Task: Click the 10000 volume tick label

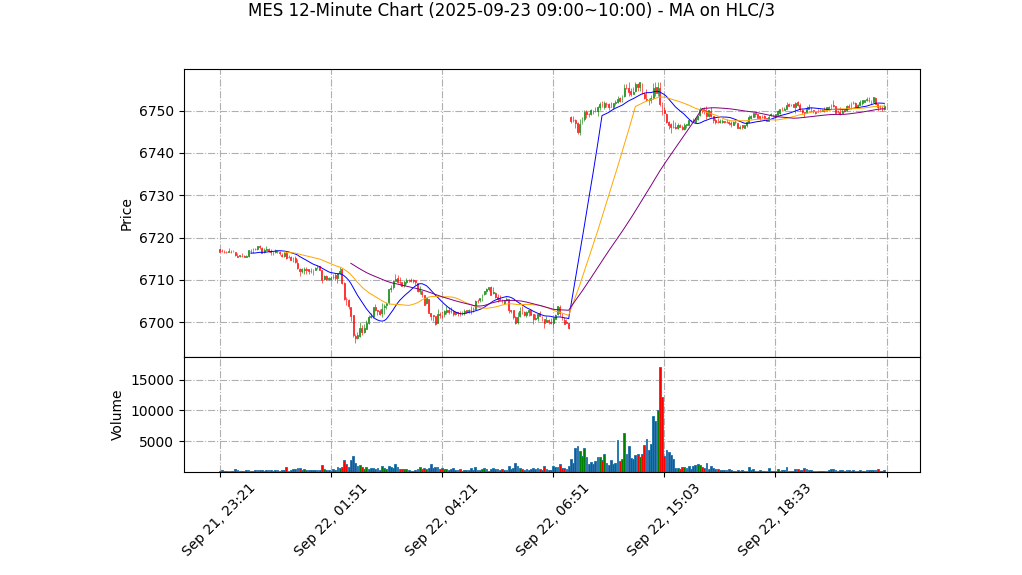Action: coord(152,411)
